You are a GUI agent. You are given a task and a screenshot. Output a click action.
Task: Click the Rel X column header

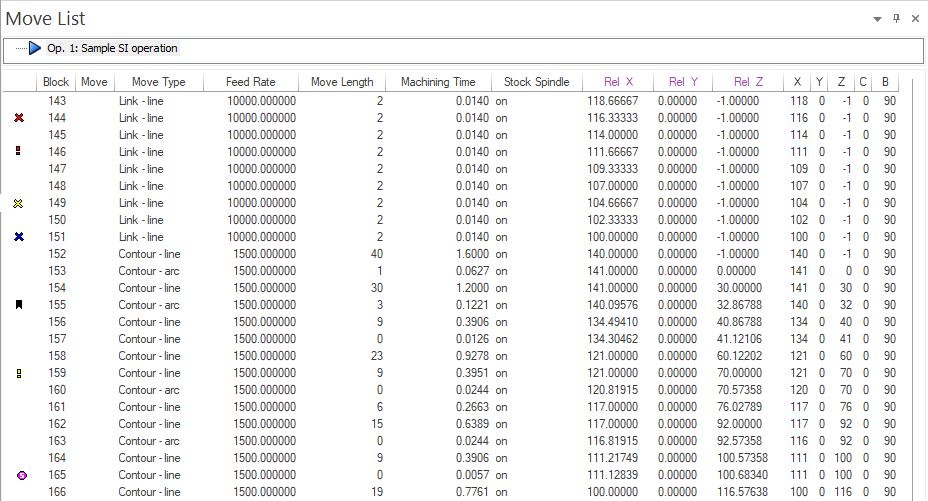[618, 82]
